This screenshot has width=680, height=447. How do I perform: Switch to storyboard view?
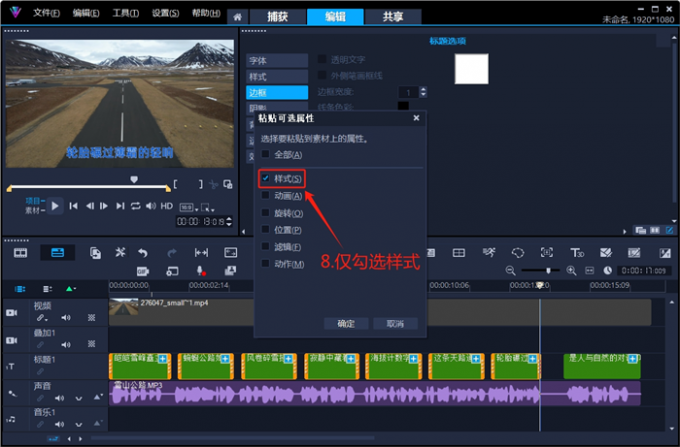(x=20, y=253)
